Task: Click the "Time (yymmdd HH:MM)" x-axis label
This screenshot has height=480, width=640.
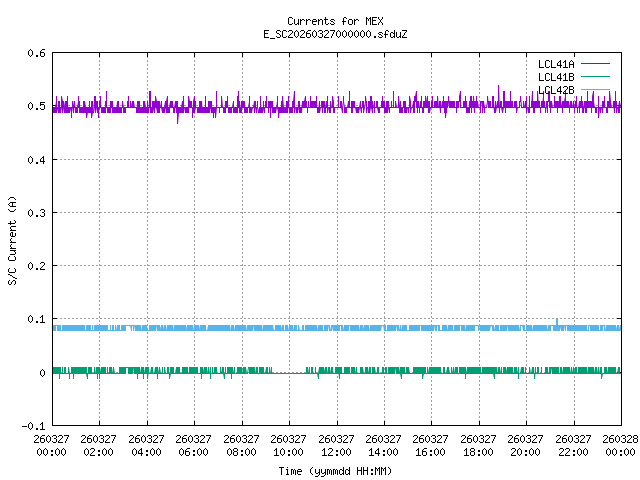Action: (334, 470)
